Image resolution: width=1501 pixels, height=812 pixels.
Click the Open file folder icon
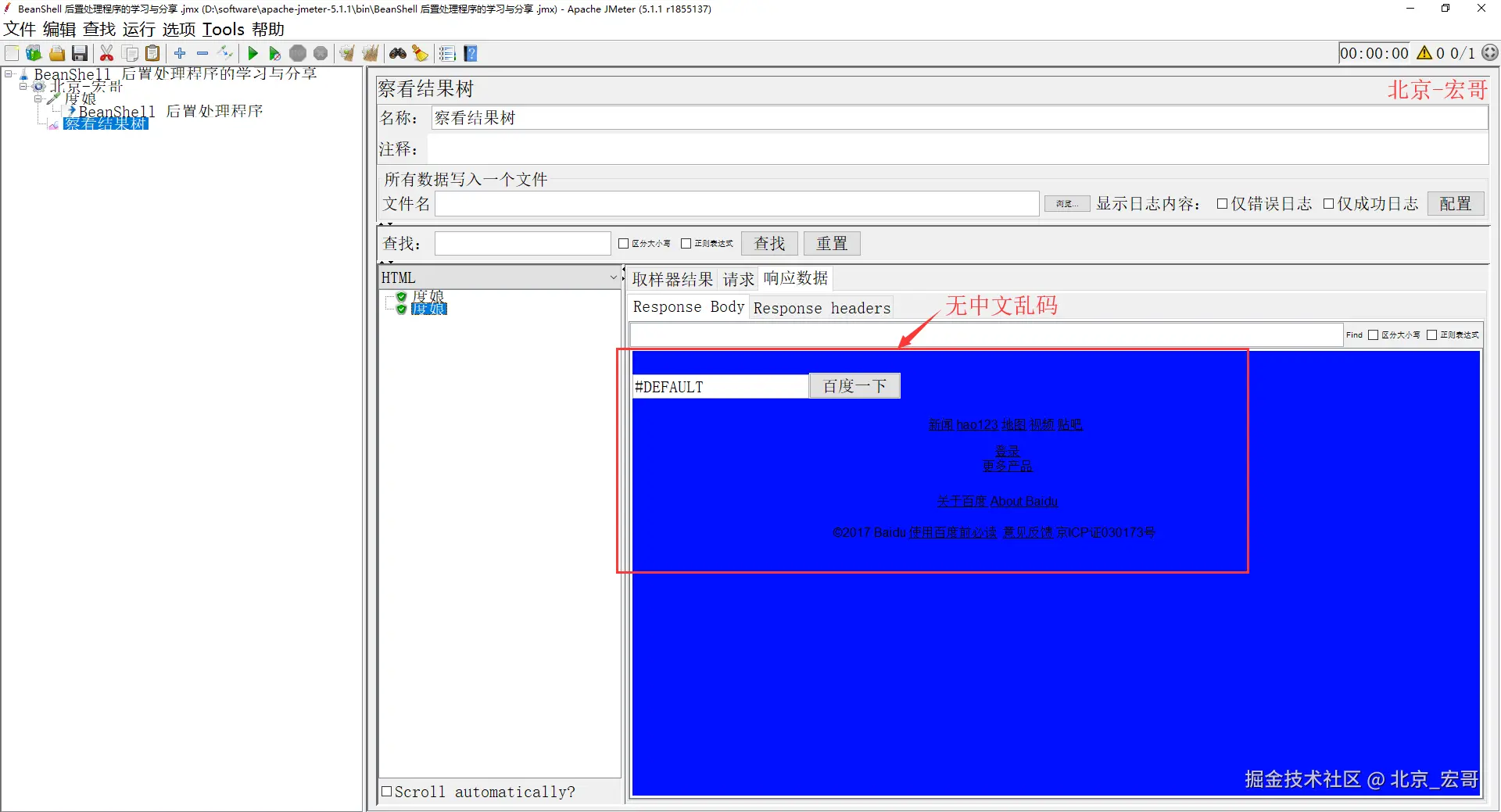[56, 53]
